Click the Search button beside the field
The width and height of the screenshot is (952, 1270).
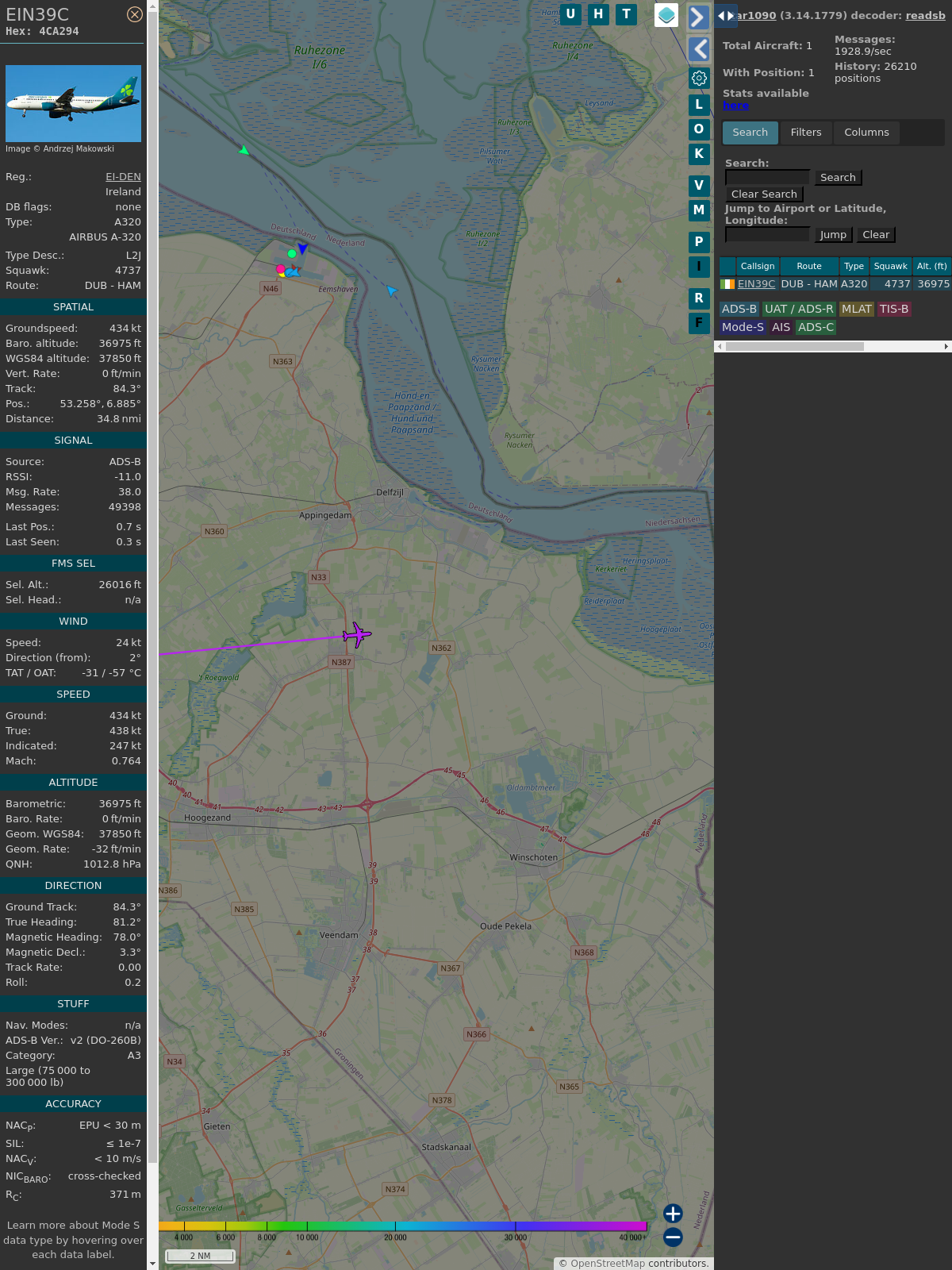point(838,178)
